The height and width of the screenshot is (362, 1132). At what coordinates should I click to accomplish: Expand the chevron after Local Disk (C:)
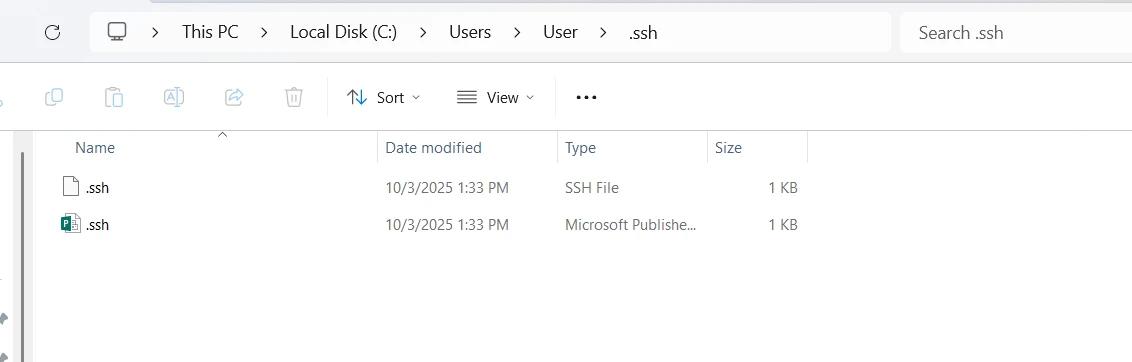[423, 33]
